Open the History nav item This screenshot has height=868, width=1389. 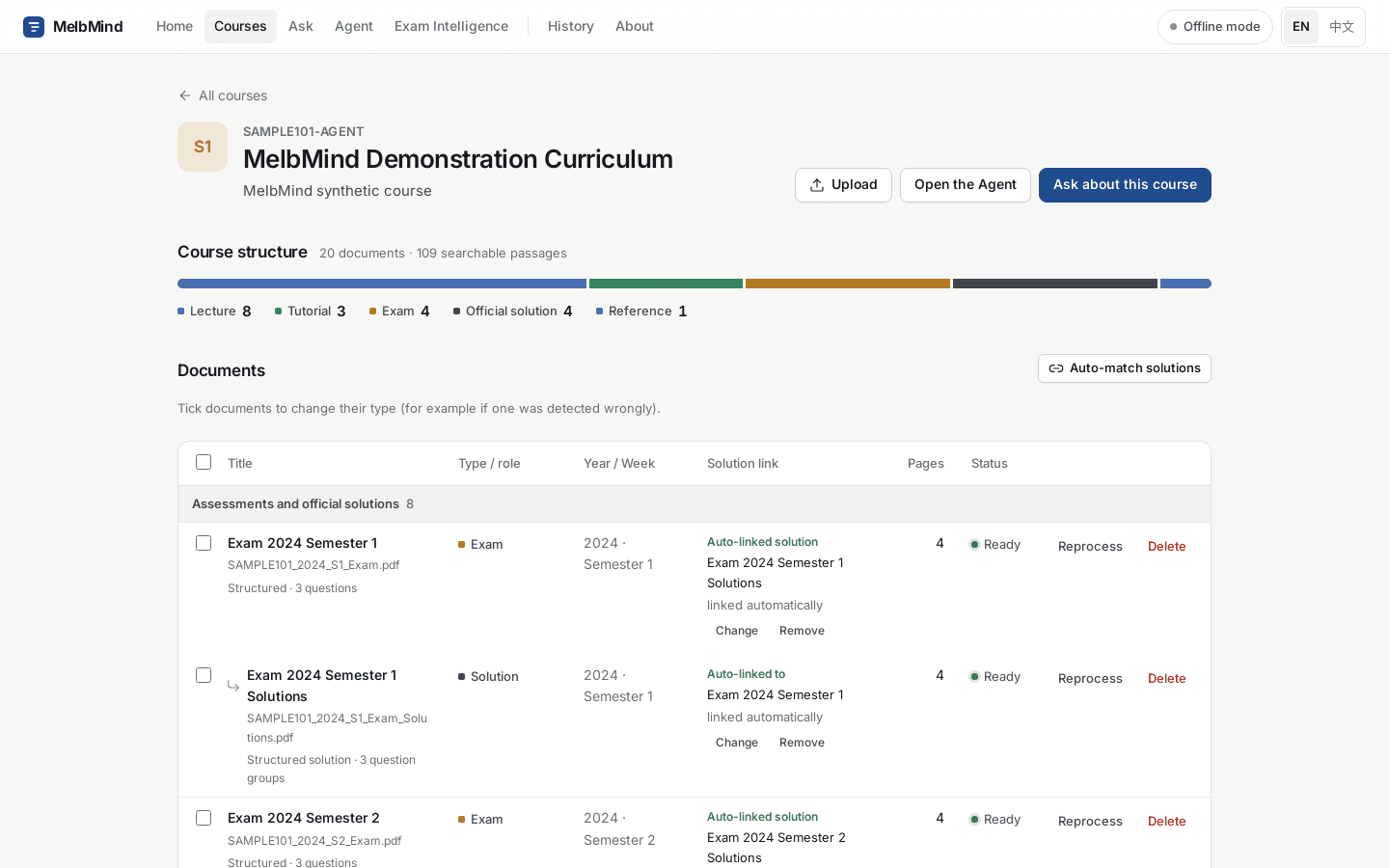coord(571,26)
